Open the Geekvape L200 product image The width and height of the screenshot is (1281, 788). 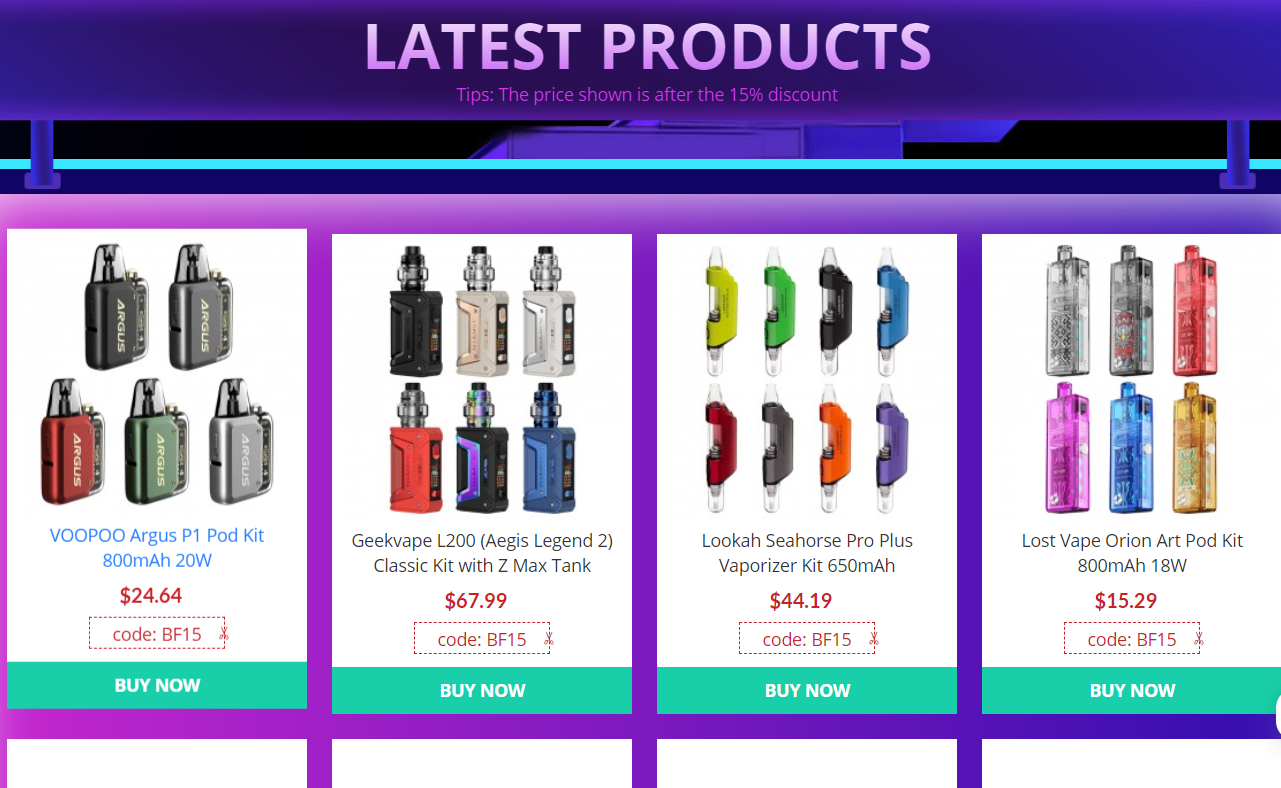482,379
